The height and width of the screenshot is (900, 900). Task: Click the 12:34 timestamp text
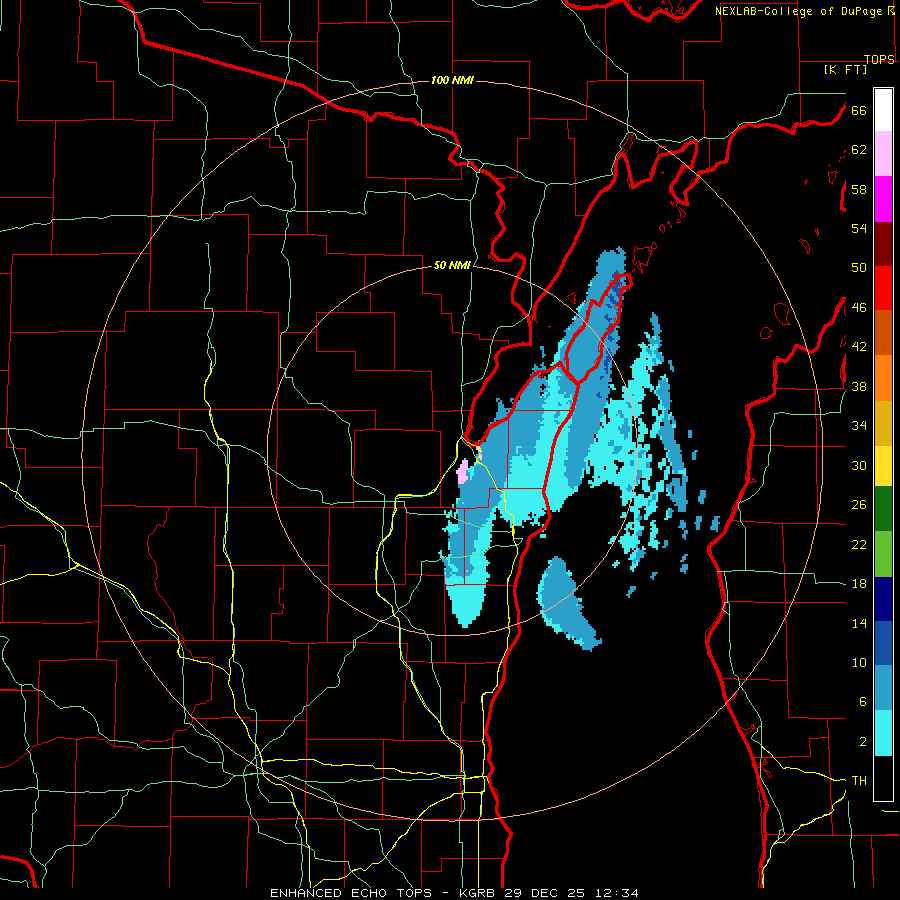tap(616, 893)
